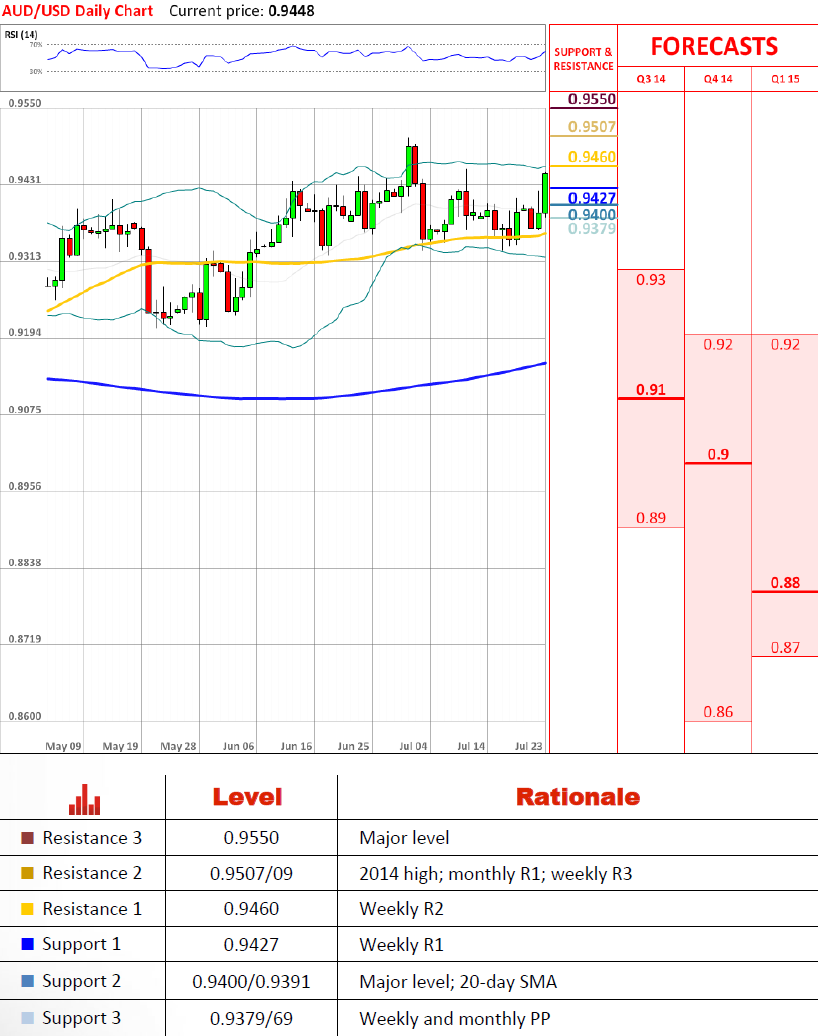Click the current price value 0.9448
Image resolution: width=820 pixels, height=1036 pixels.
coord(291,11)
